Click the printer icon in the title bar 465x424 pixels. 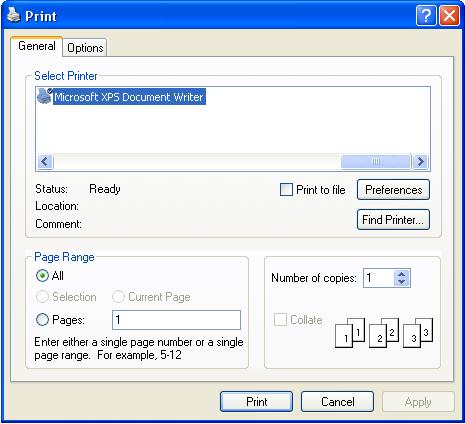pyautogui.click(x=14, y=15)
